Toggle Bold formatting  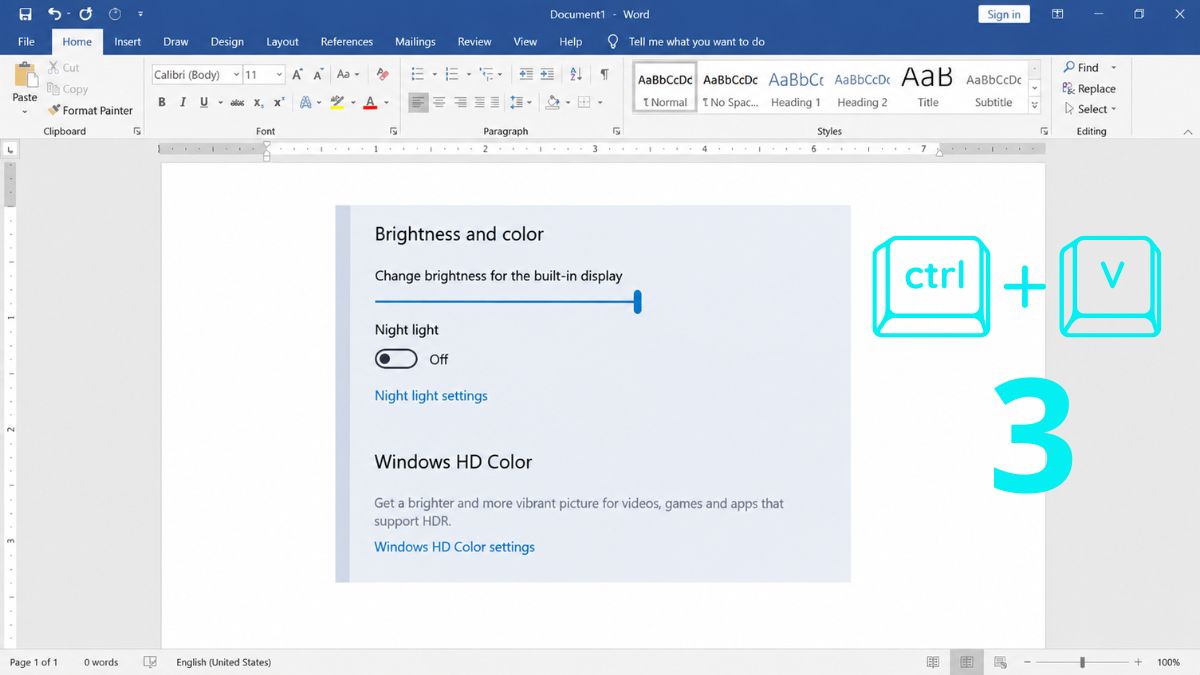coord(162,102)
